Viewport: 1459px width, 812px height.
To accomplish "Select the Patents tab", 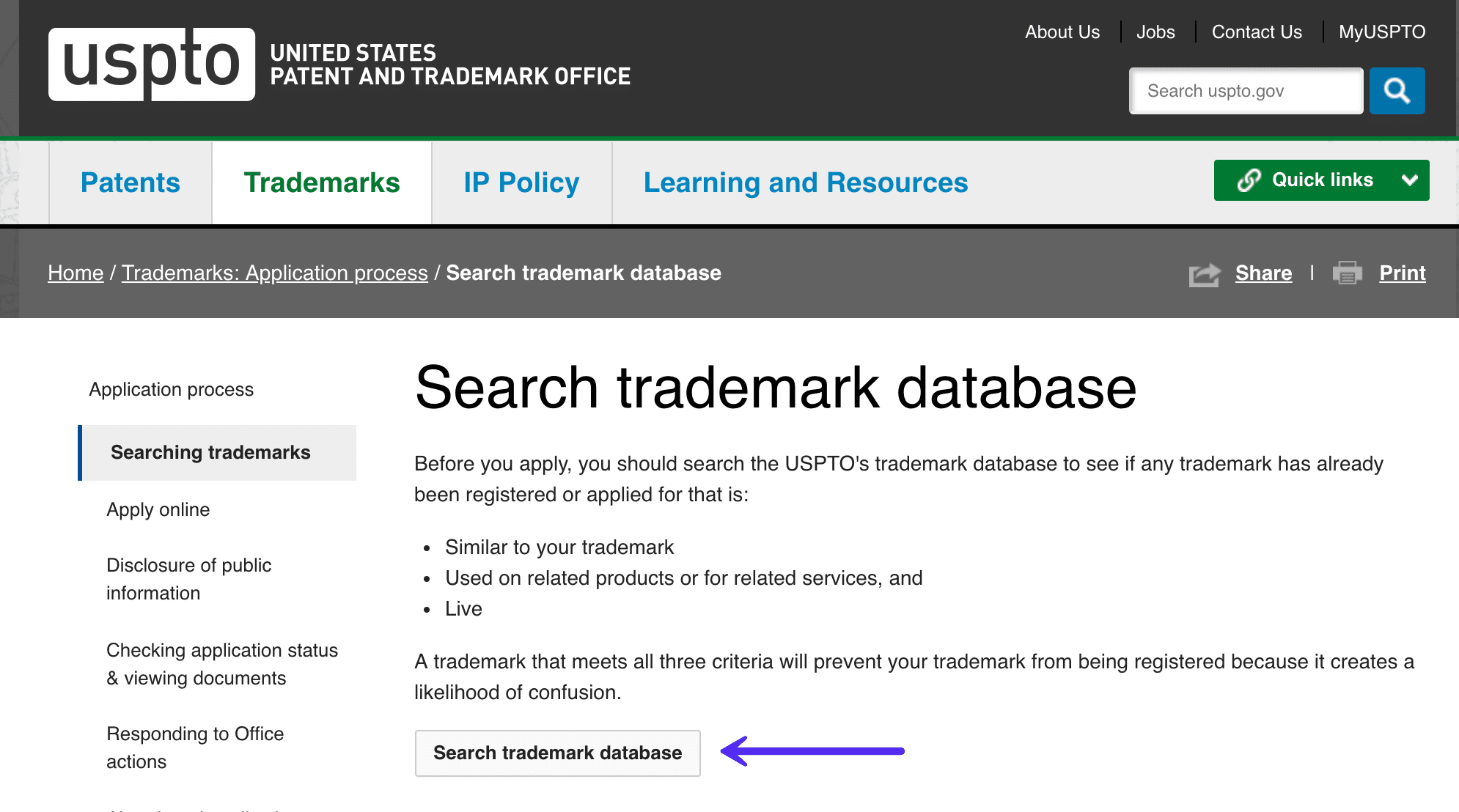I will [x=130, y=183].
